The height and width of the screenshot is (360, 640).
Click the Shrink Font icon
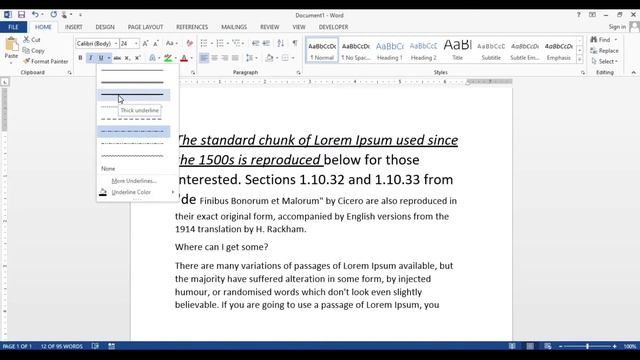click(156, 43)
